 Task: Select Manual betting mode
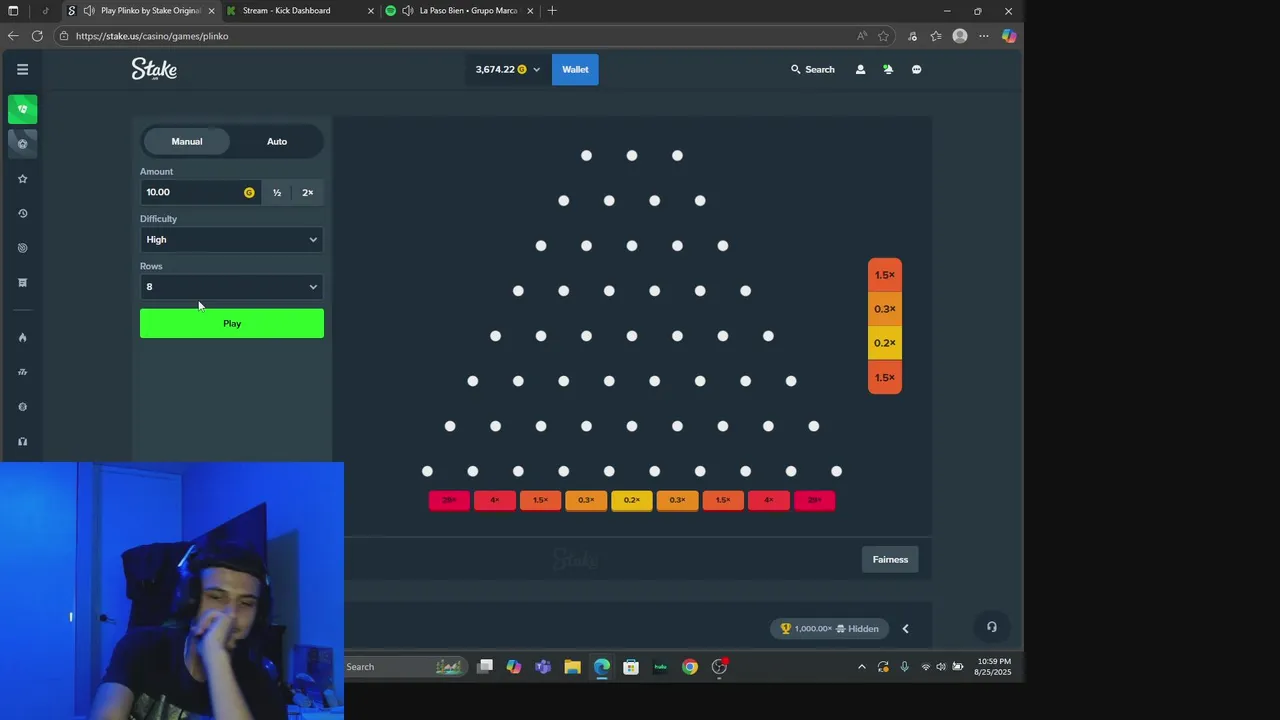(x=187, y=141)
